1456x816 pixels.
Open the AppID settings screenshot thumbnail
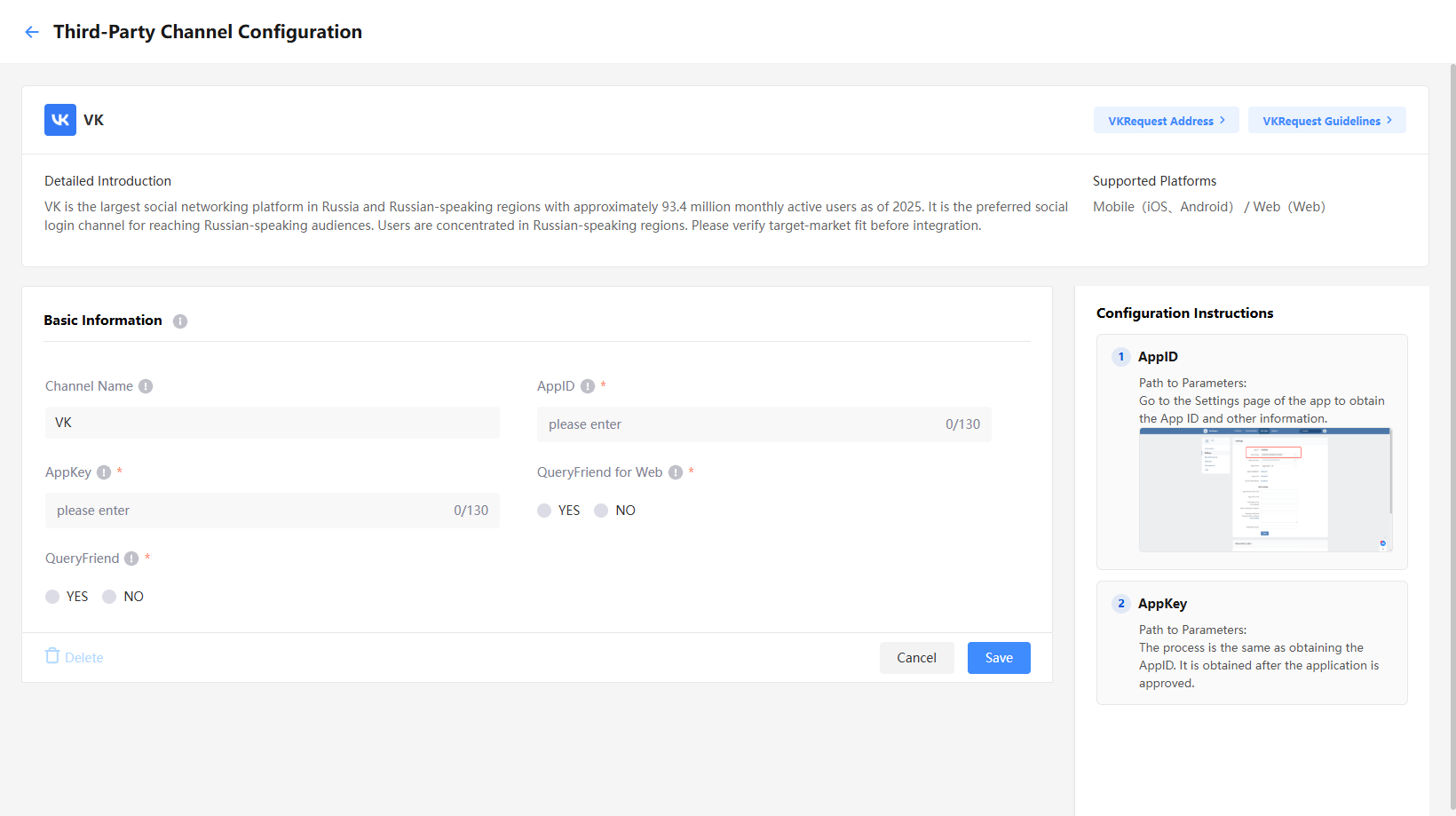point(1266,490)
